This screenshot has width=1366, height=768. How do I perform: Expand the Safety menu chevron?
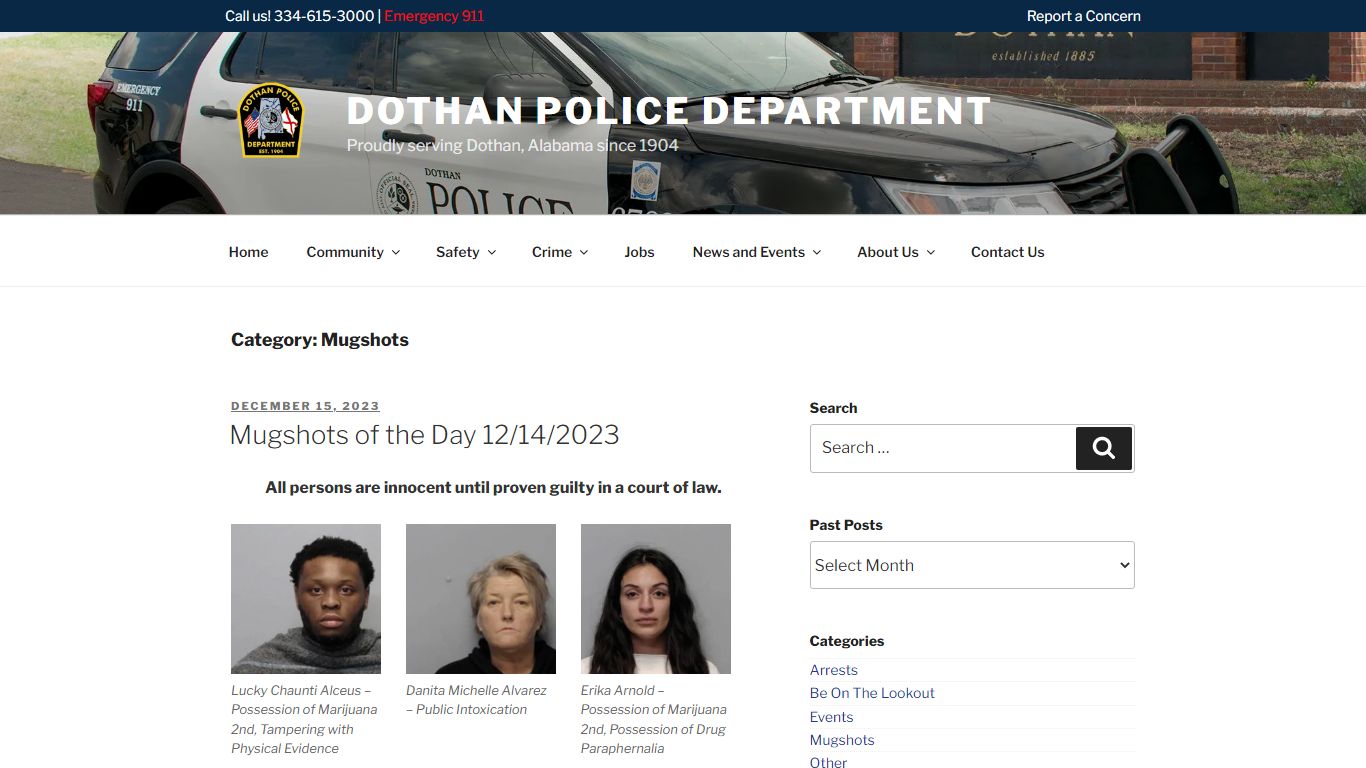pyautogui.click(x=492, y=253)
